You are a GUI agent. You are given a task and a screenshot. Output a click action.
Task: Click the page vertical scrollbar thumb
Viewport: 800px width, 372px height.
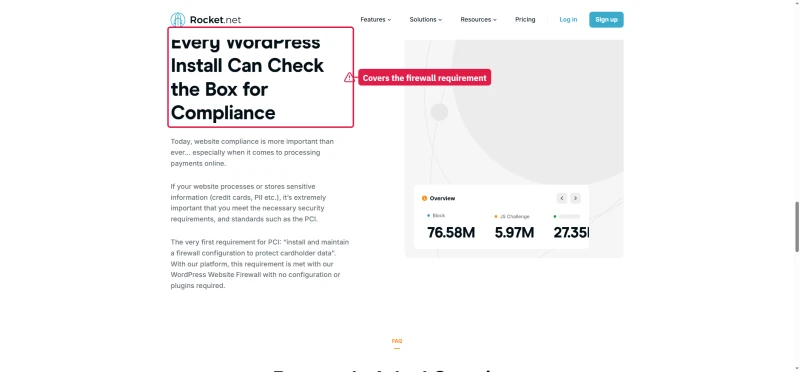tap(797, 227)
